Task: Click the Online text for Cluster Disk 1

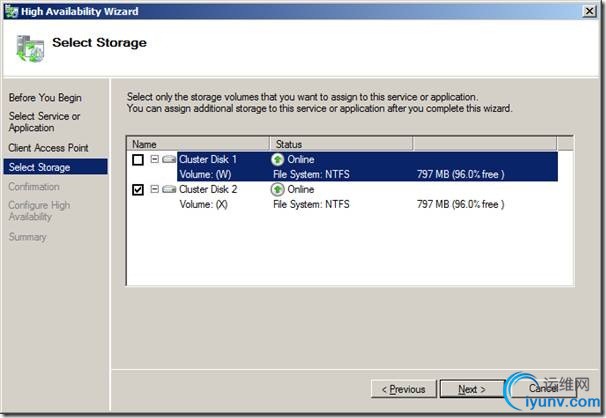Action: [301, 159]
